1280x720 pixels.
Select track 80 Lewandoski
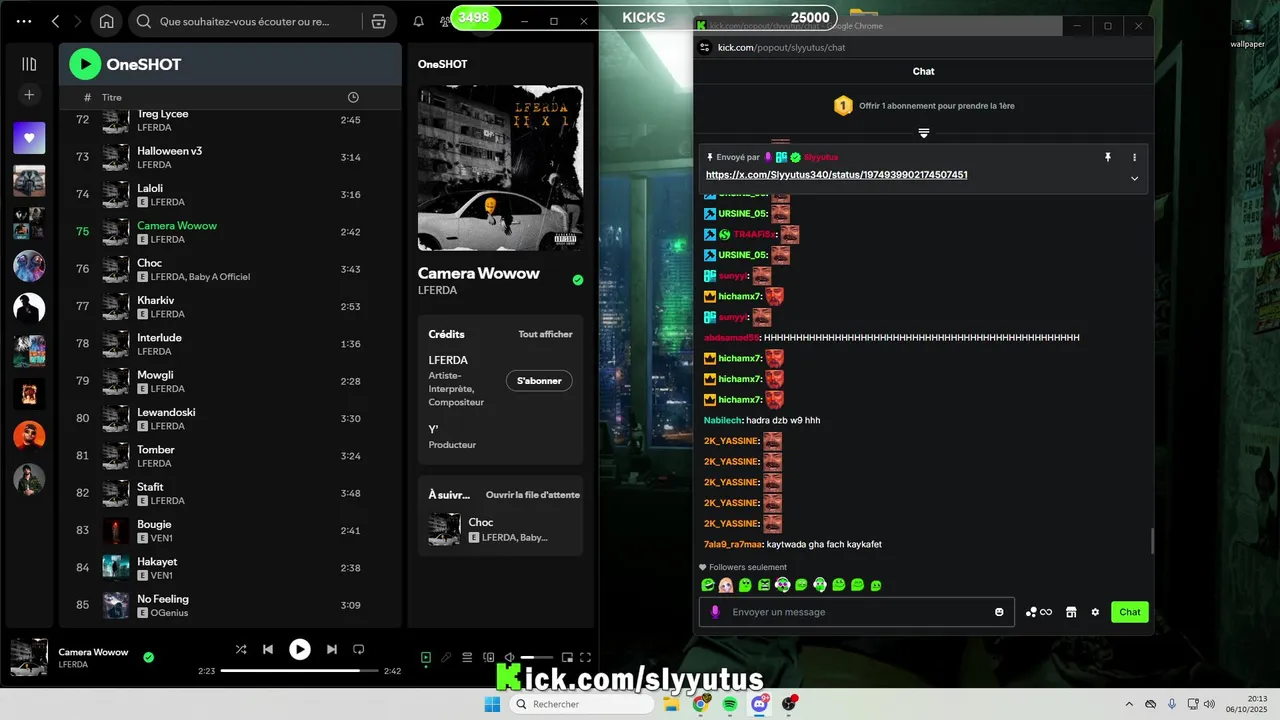[230, 419]
